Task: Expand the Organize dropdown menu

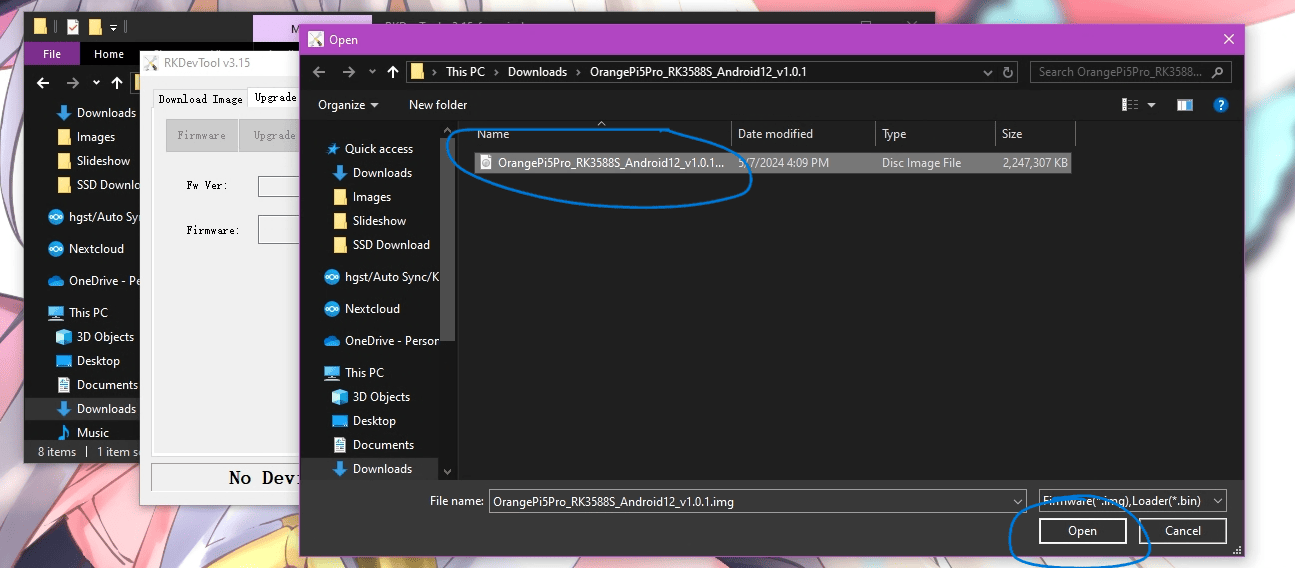Action: click(x=348, y=105)
